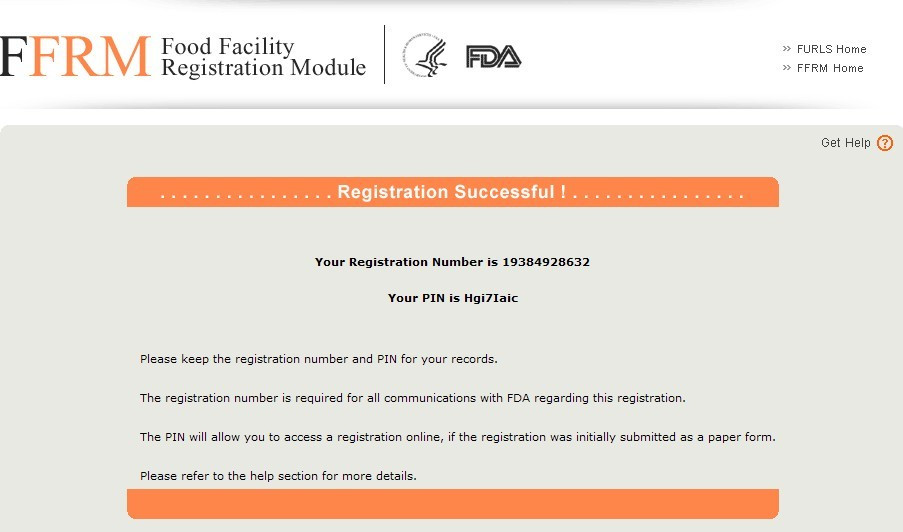
Task: Click the line about communications with FDA
Action: point(412,398)
